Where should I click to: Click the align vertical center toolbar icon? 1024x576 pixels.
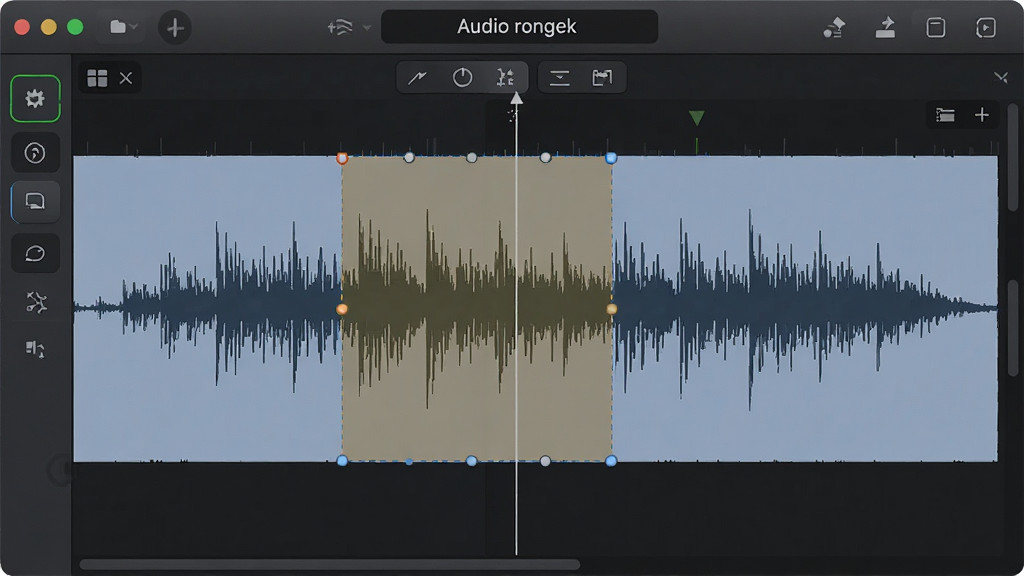560,78
